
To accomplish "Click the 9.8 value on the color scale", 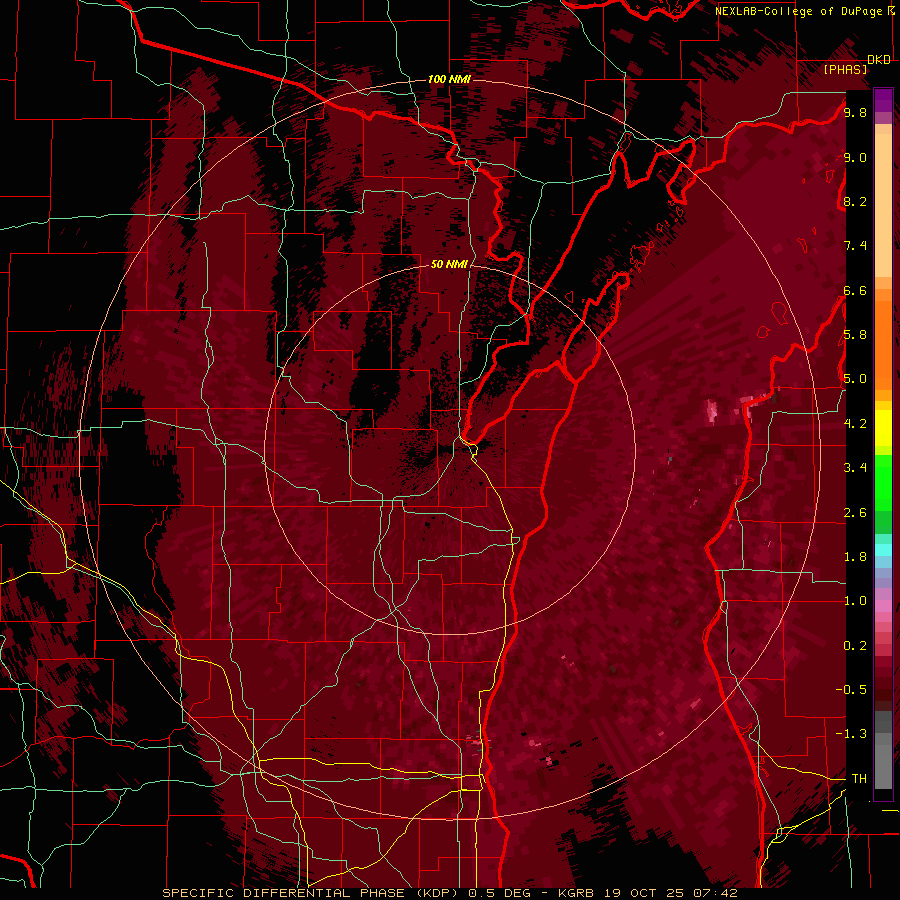I will point(855,112).
